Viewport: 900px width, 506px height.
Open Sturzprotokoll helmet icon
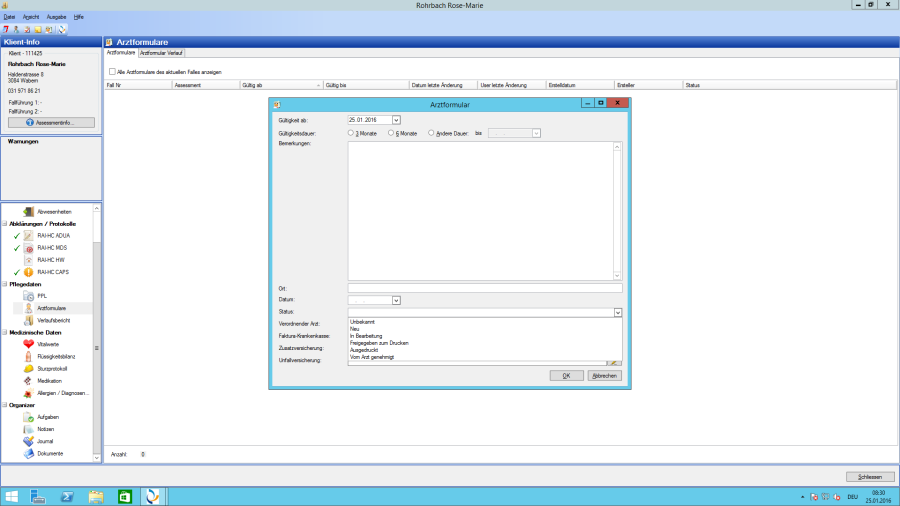[x=28, y=368]
